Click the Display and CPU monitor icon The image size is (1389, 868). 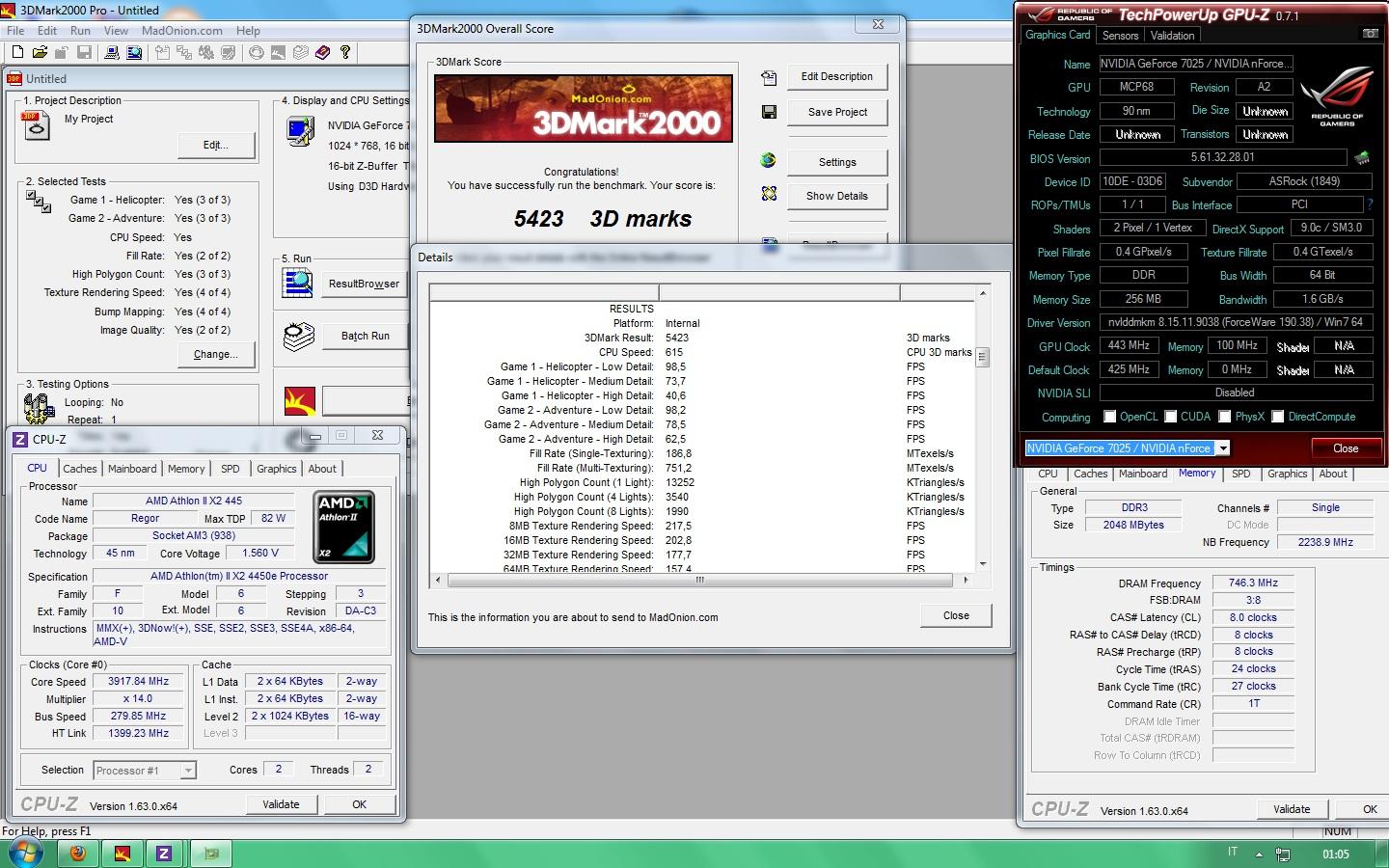[300, 130]
